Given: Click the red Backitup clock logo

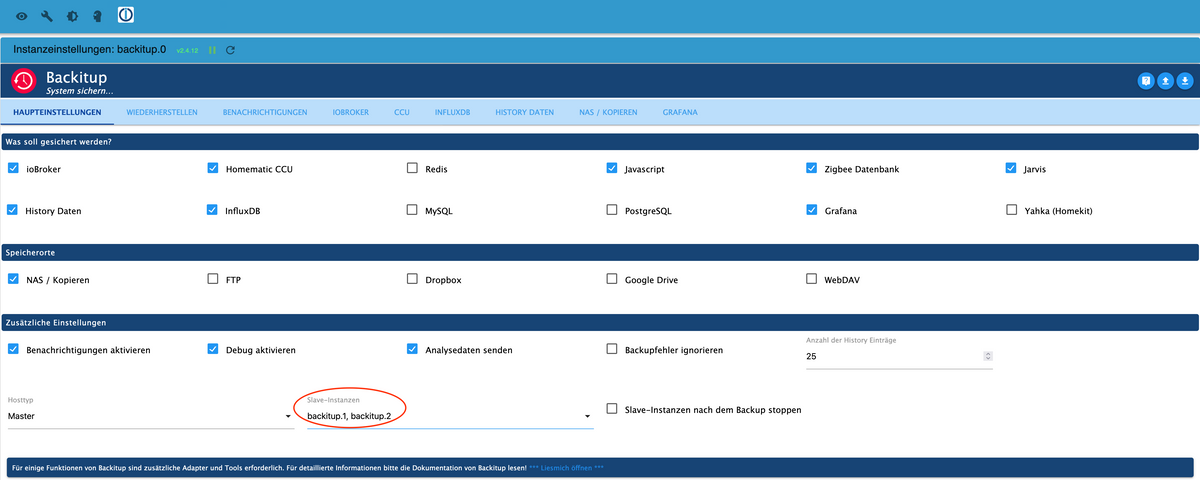Looking at the screenshot, I should (x=24, y=81).
